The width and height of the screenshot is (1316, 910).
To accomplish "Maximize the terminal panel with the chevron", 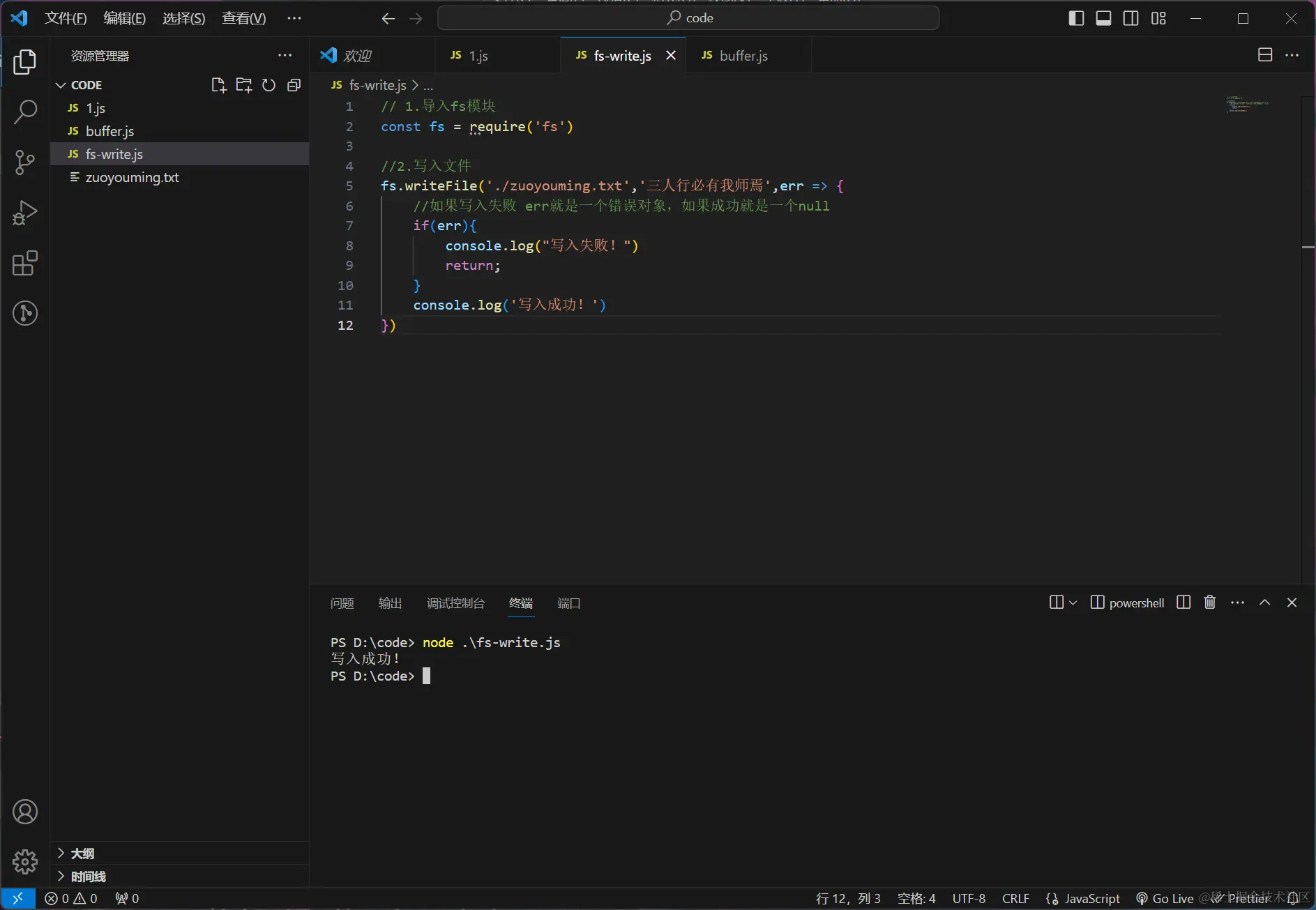I will coord(1264,602).
